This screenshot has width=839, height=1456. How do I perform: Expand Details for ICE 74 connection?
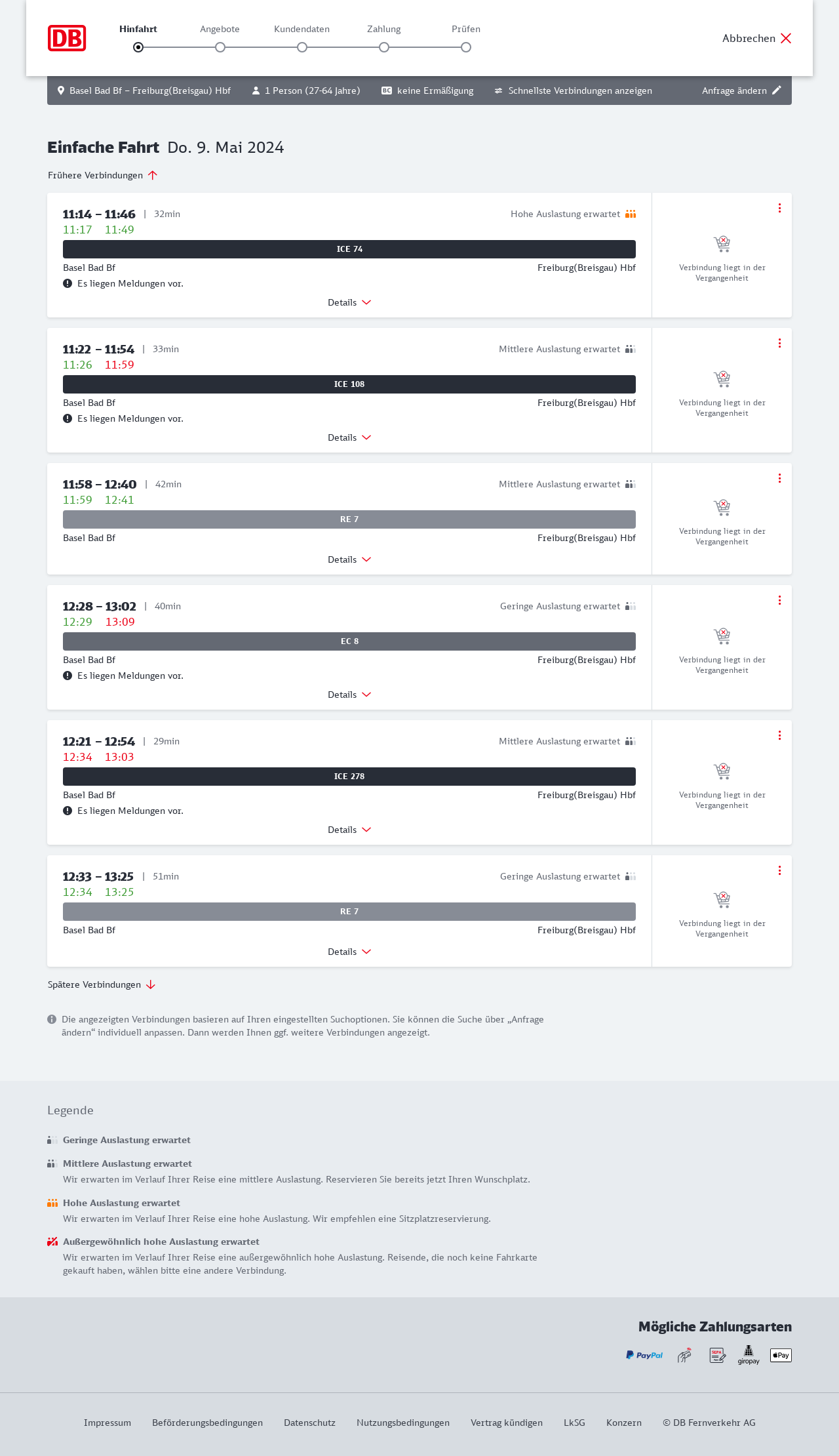pyautogui.click(x=349, y=302)
